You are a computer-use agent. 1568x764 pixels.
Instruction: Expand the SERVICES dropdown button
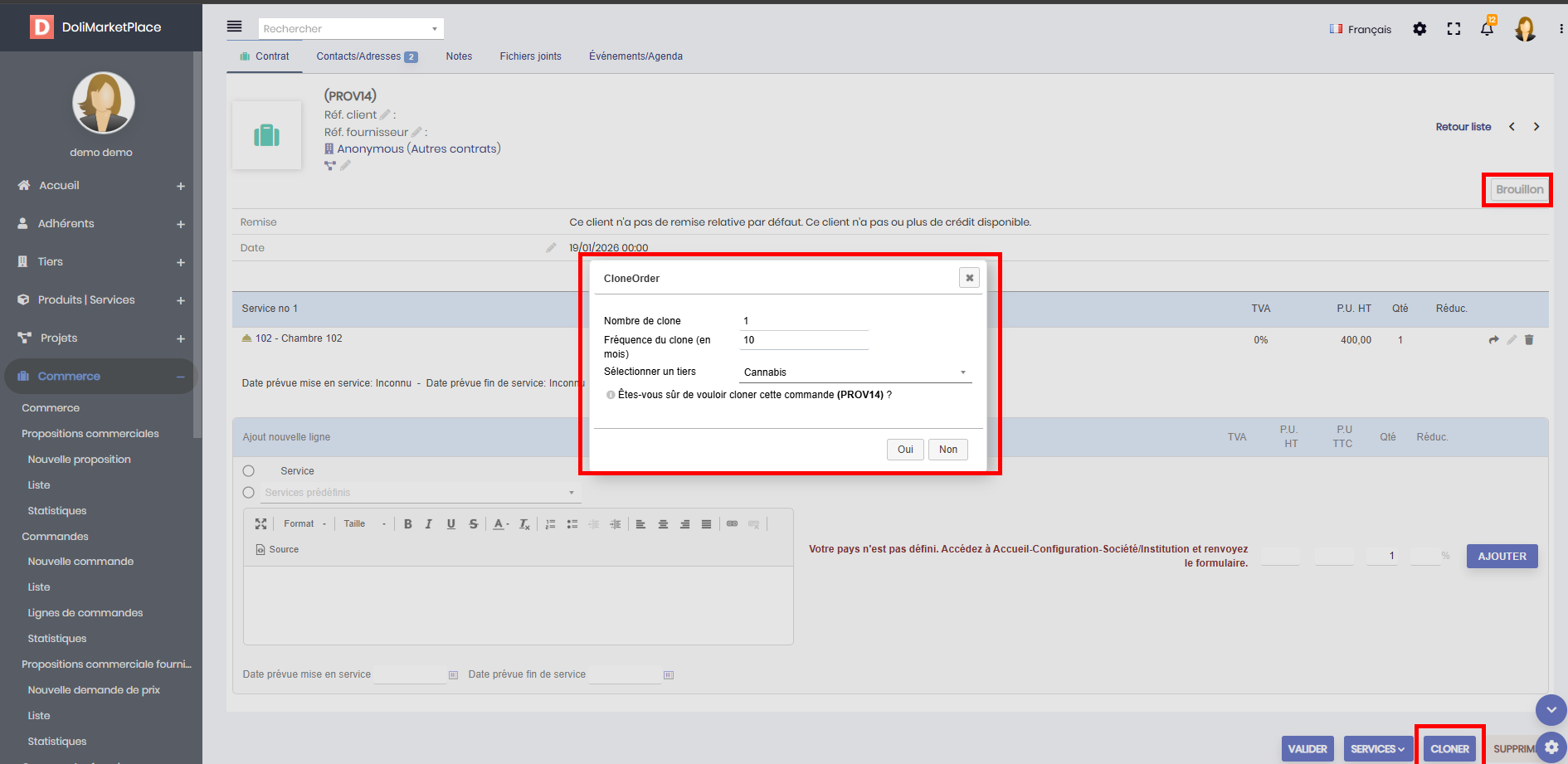point(1377,749)
